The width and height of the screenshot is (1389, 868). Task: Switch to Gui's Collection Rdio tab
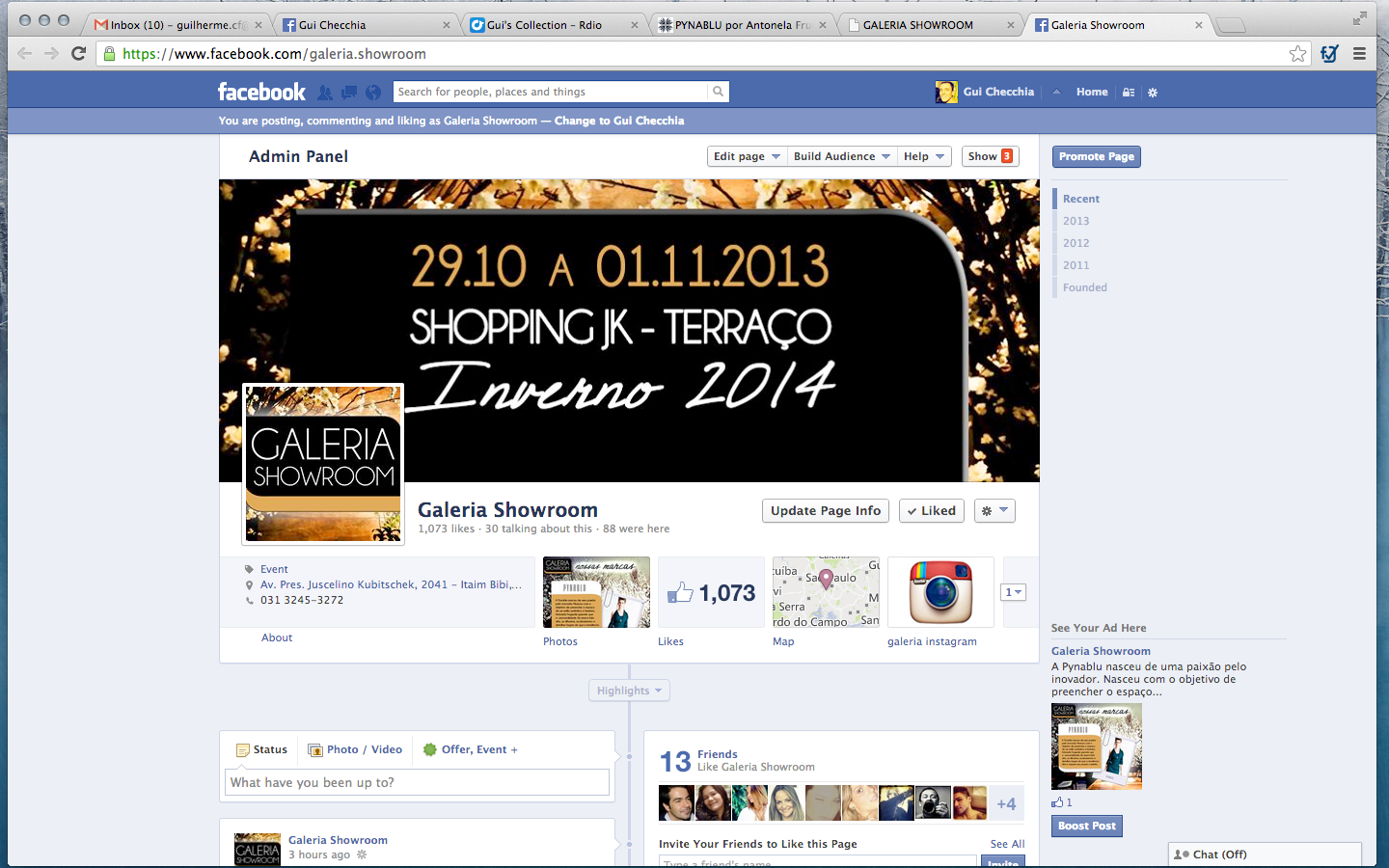click(554, 25)
